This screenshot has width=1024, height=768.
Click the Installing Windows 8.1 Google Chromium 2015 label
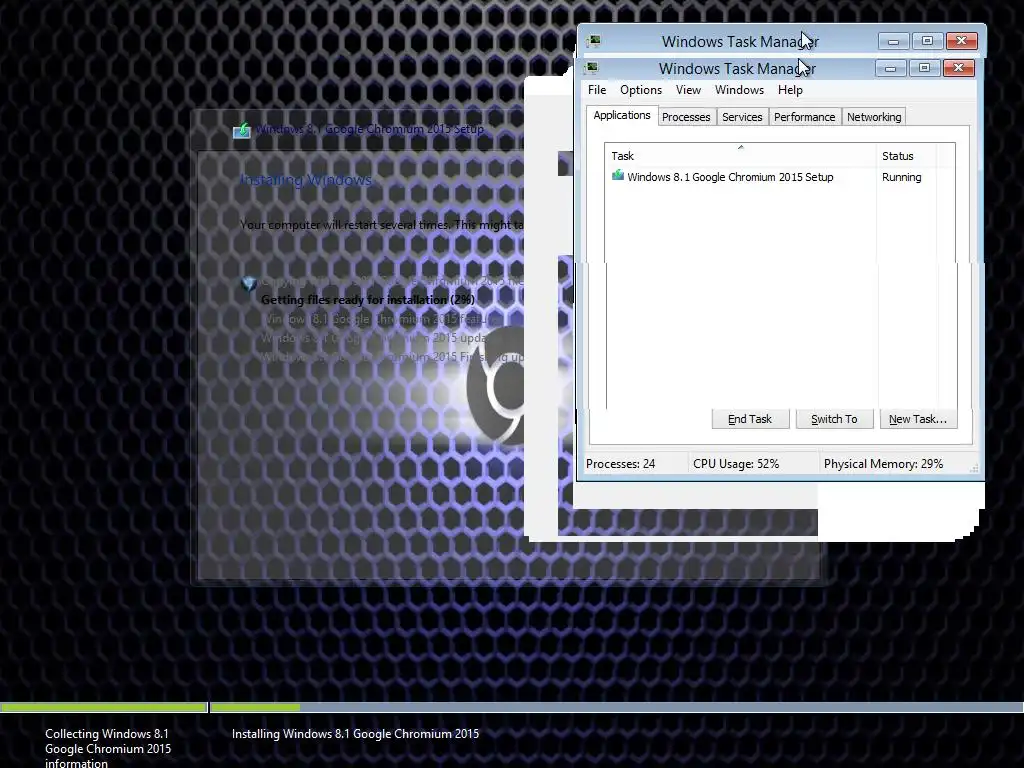pos(355,734)
